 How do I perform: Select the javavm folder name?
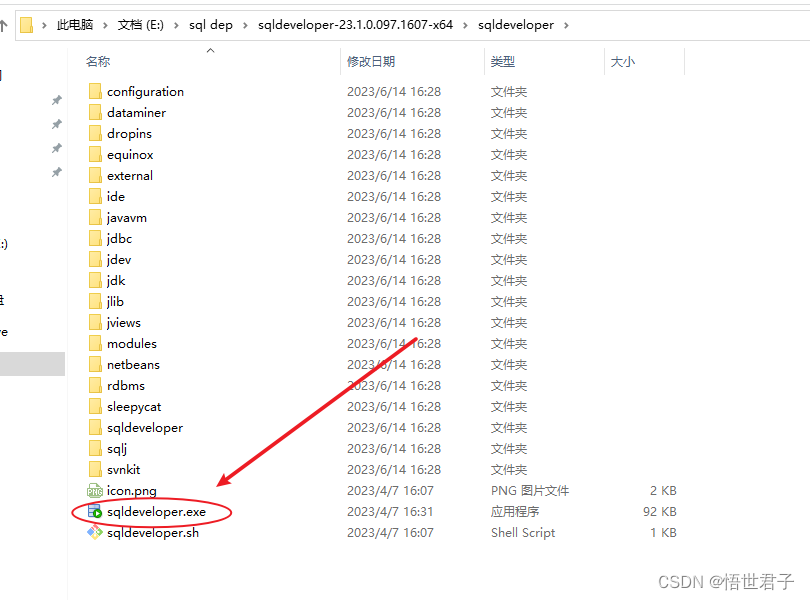(x=127, y=218)
